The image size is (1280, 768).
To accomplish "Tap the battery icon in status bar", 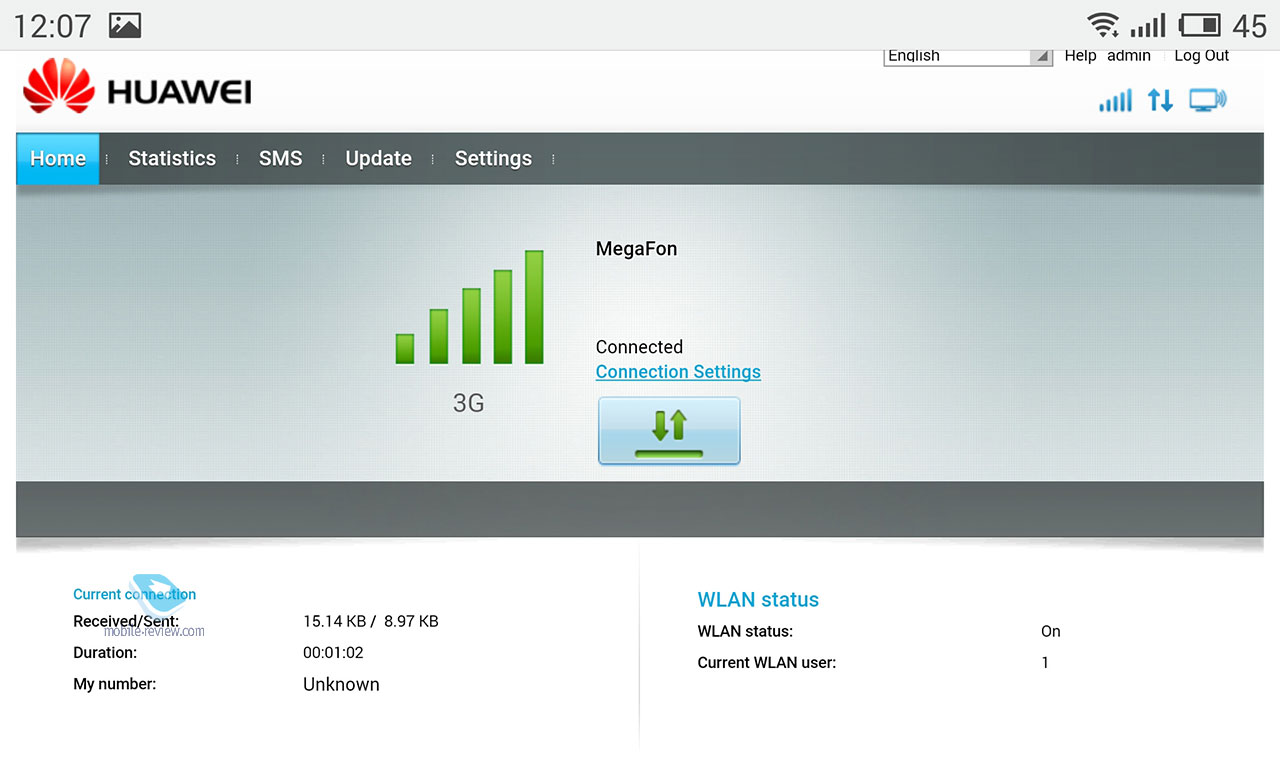I will point(1200,25).
